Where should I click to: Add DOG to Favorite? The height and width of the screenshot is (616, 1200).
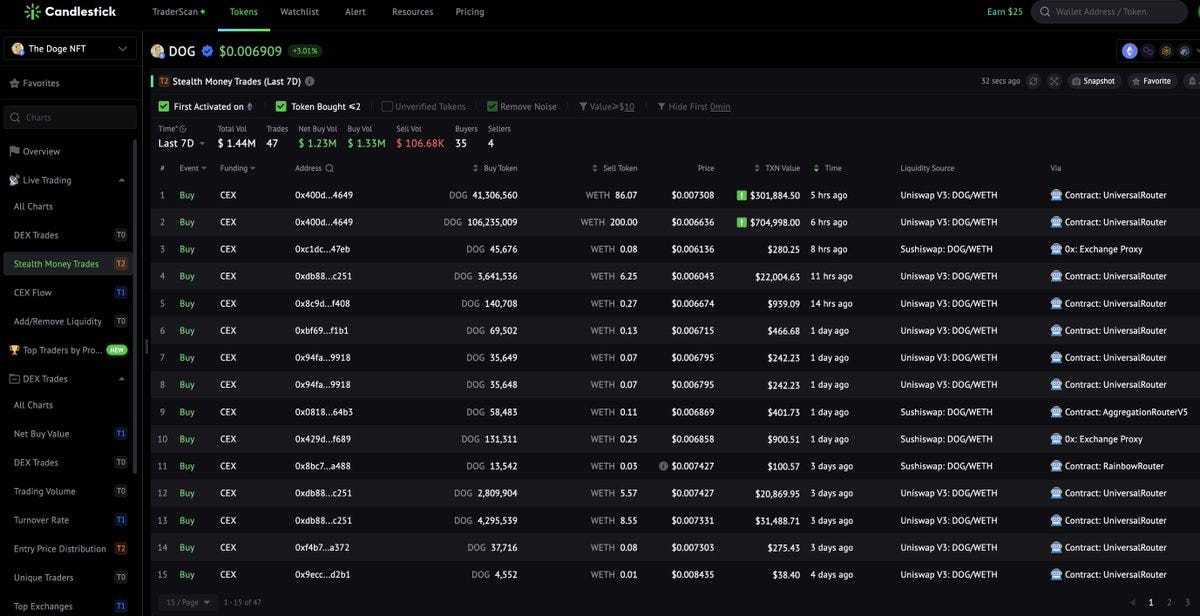tap(1152, 81)
